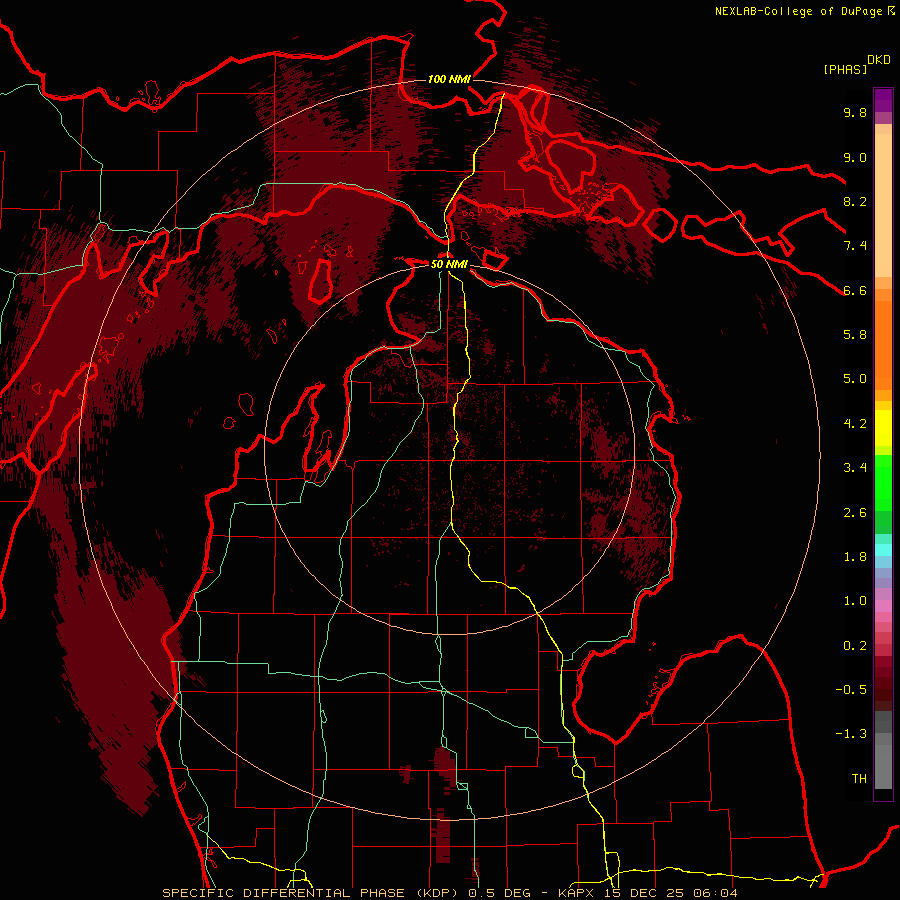Select the 5.0 legend value
The width and height of the screenshot is (900, 900).
(x=855, y=379)
